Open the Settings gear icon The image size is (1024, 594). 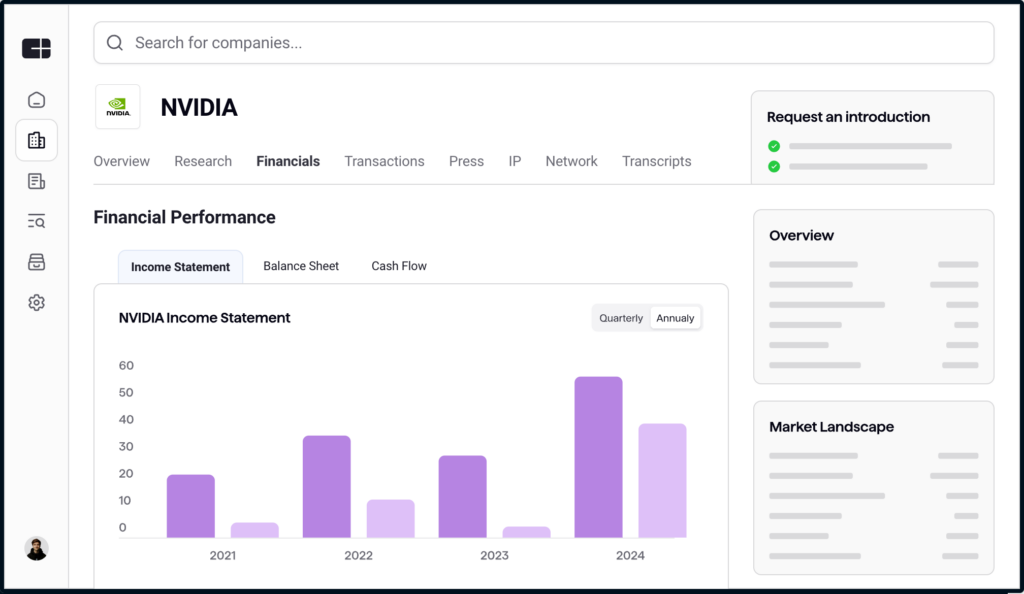coord(36,302)
